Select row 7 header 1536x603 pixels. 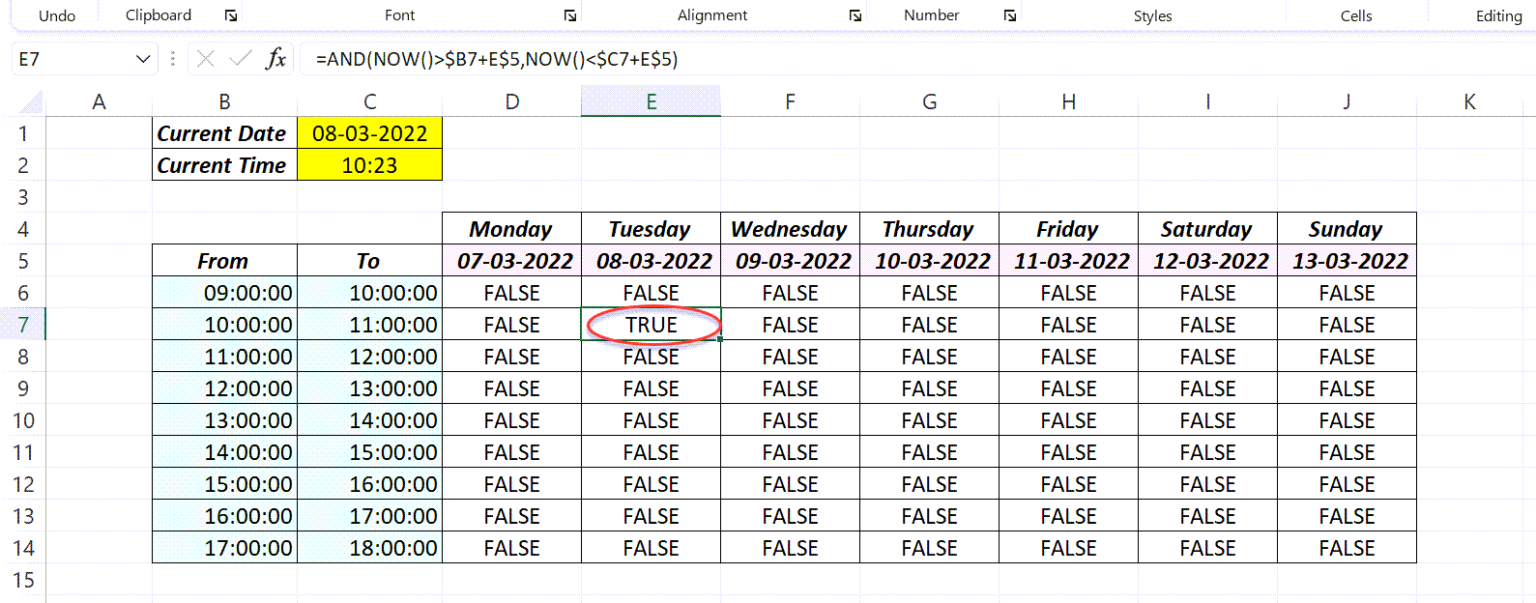(23, 324)
